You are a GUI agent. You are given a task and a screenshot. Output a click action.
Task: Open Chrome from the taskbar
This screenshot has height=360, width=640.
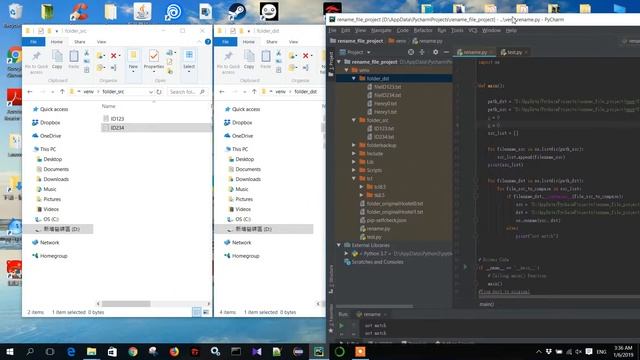[x=133, y=351]
